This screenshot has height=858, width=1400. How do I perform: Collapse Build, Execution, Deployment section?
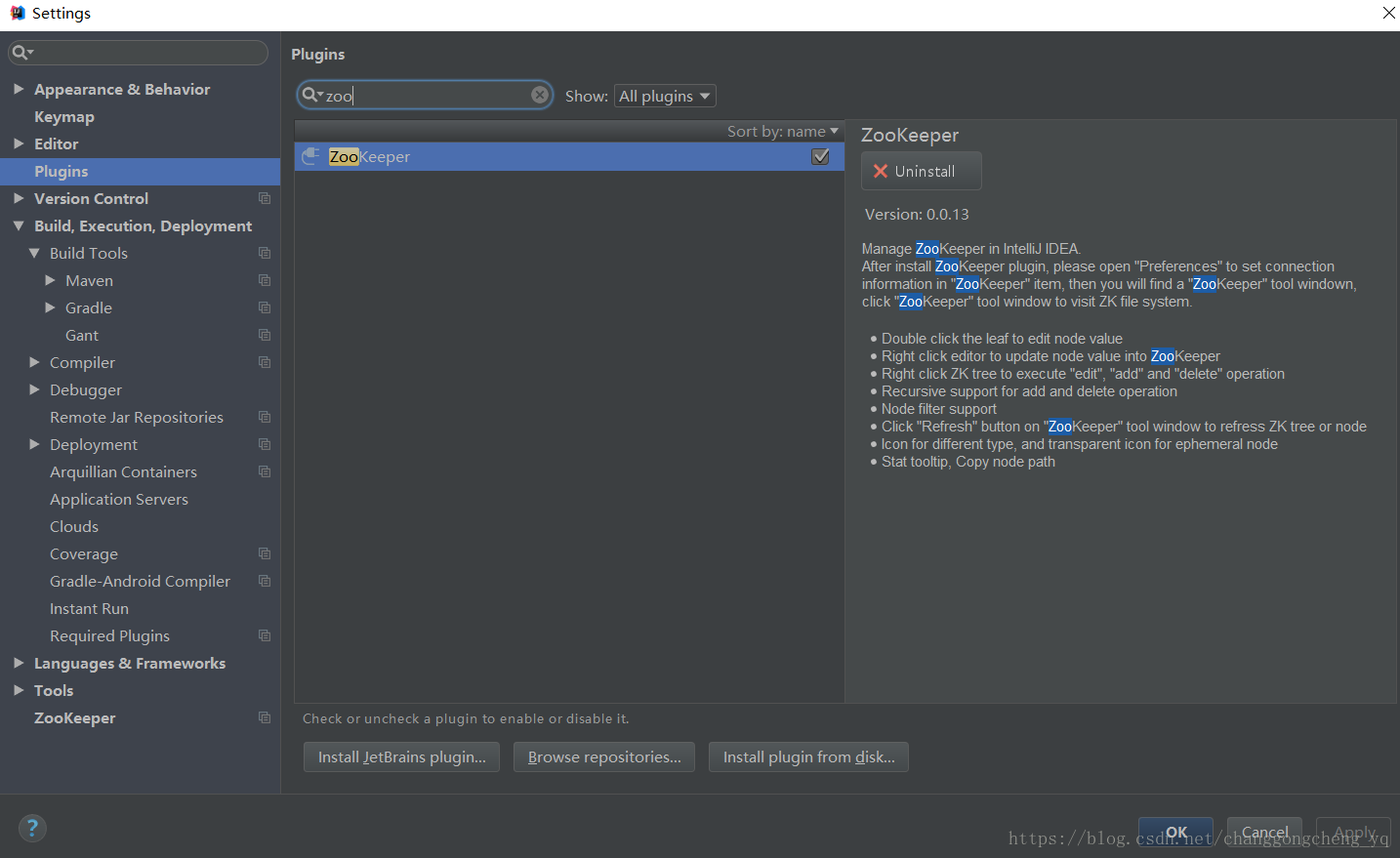[x=19, y=225]
